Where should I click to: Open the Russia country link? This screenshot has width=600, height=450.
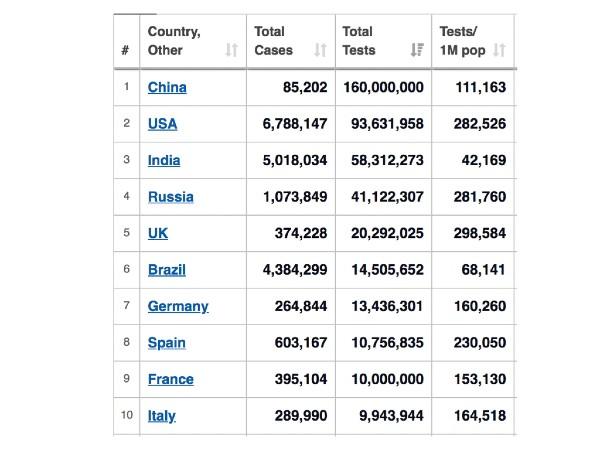pyautogui.click(x=171, y=197)
